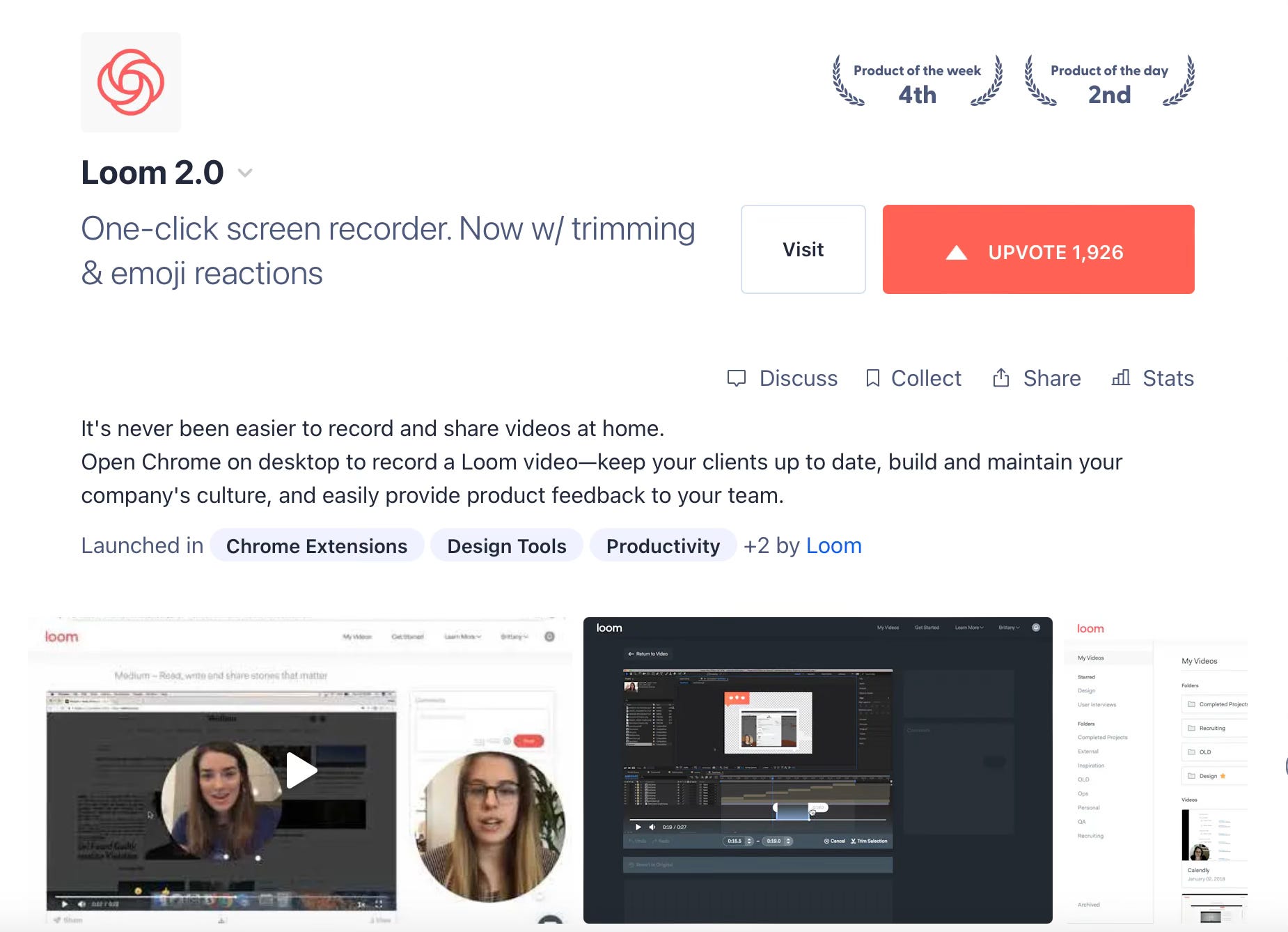Open the Loom maker link

[x=834, y=545]
